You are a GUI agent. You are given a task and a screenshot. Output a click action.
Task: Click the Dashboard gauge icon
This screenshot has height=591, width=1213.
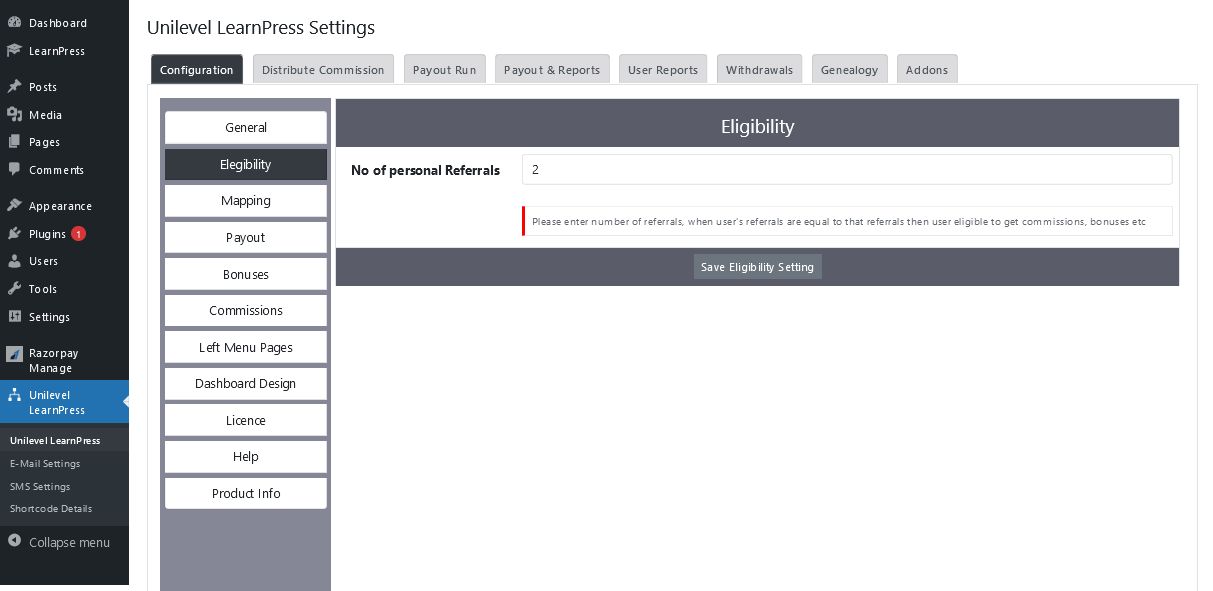pyautogui.click(x=14, y=23)
